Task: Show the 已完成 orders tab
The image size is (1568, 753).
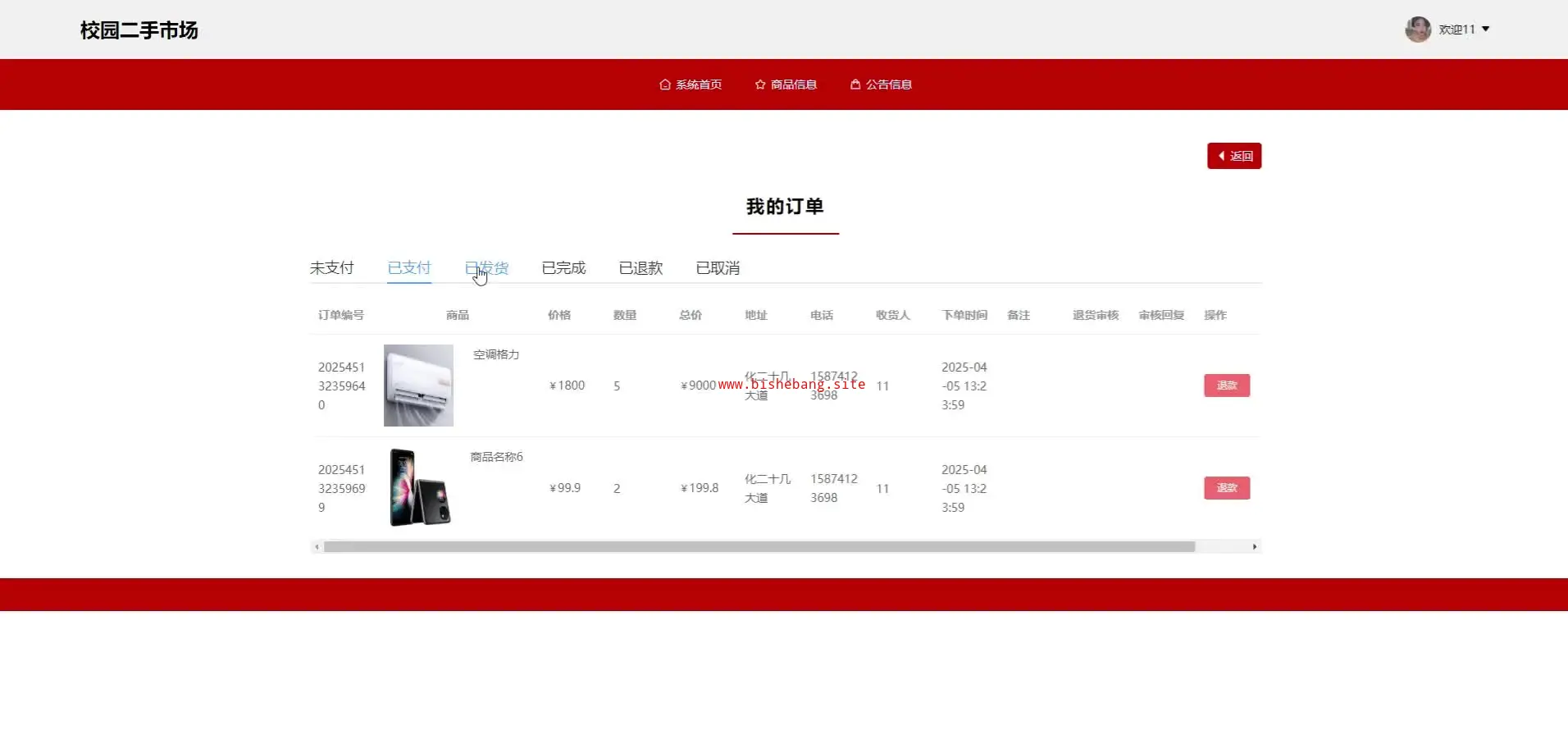Action: coord(563,268)
